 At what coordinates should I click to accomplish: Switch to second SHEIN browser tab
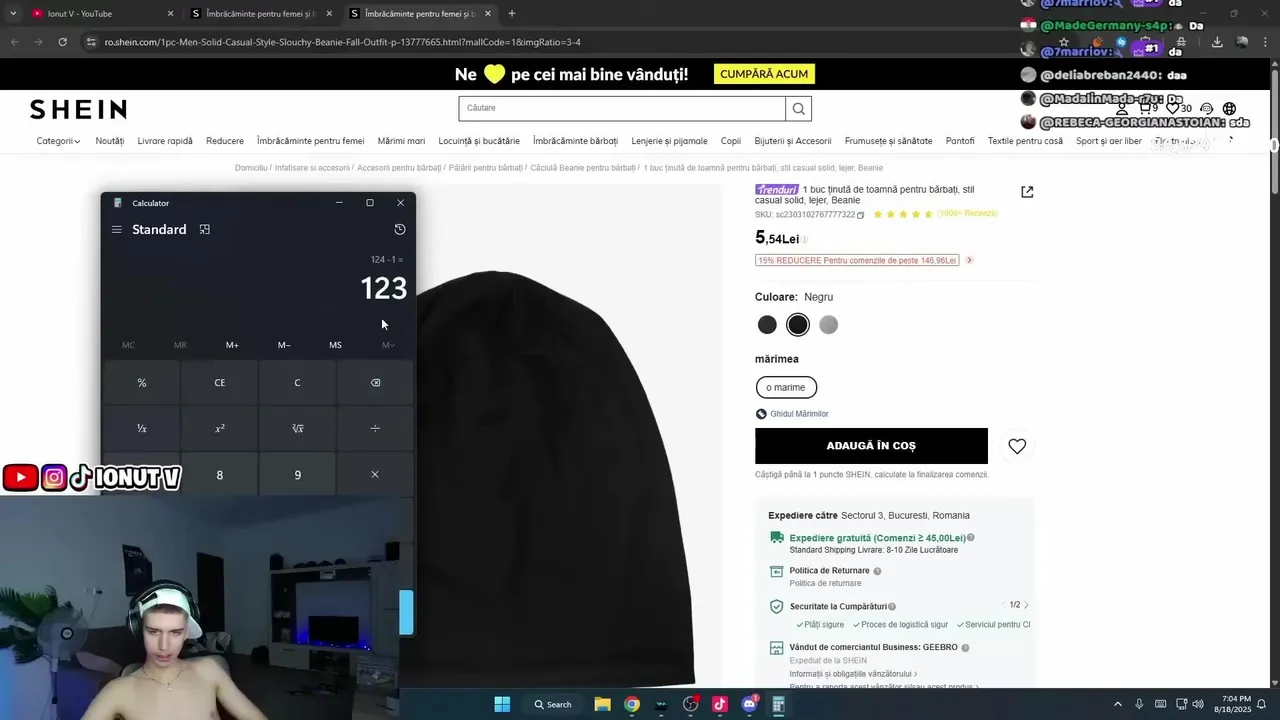coord(421,13)
